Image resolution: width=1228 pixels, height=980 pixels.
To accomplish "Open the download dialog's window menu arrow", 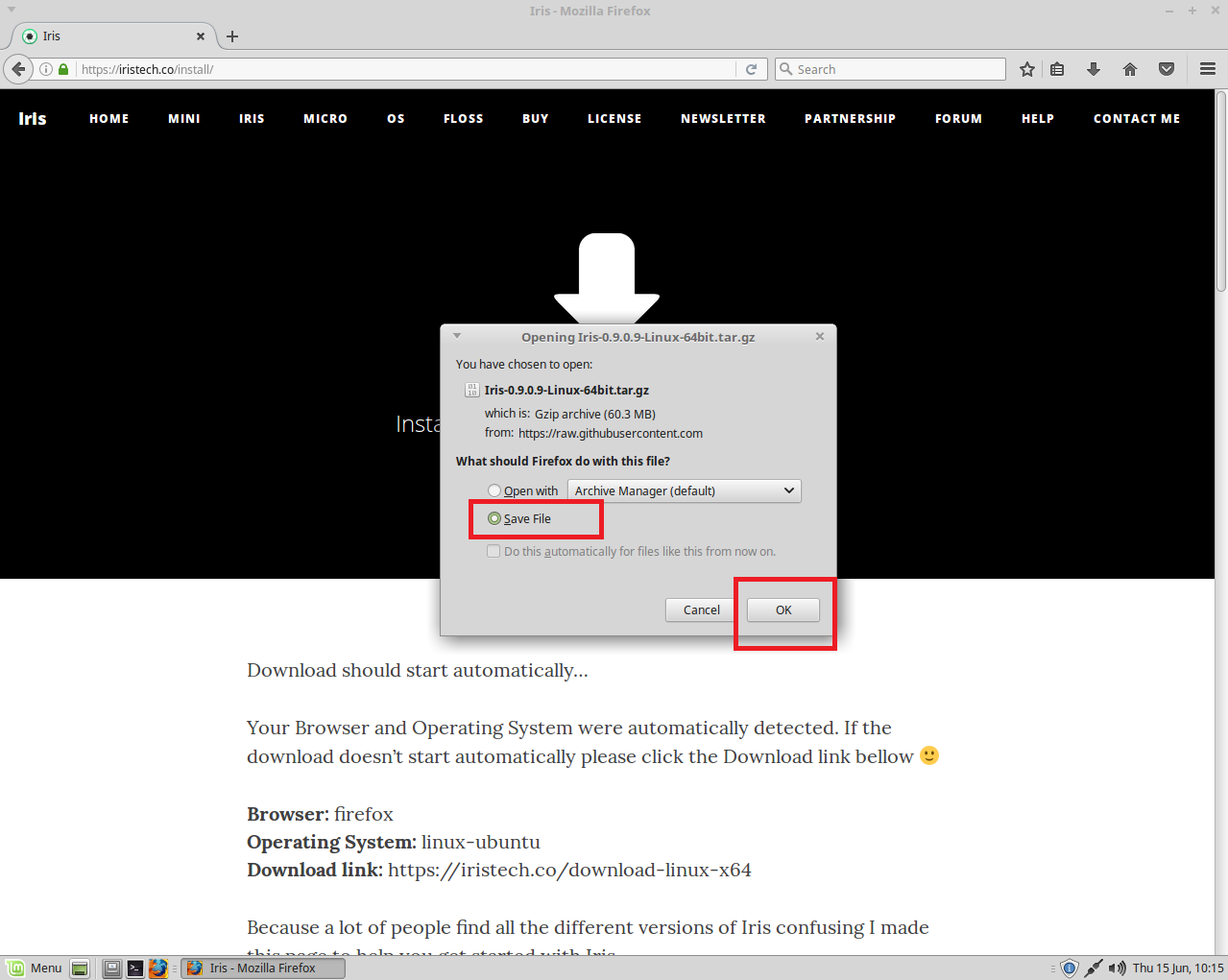I will tap(457, 336).
